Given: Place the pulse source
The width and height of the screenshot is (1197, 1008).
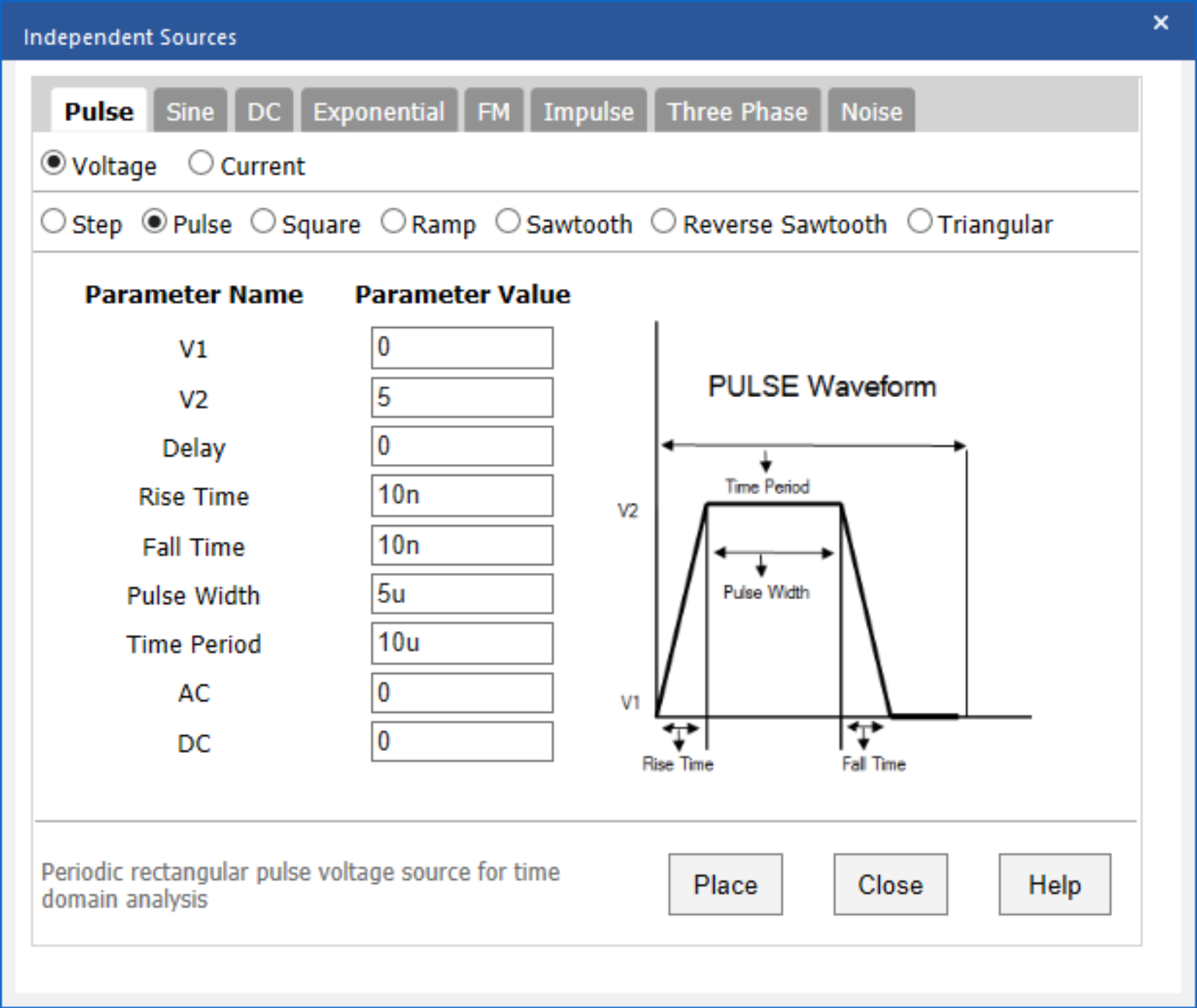Looking at the screenshot, I should [x=725, y=884].
